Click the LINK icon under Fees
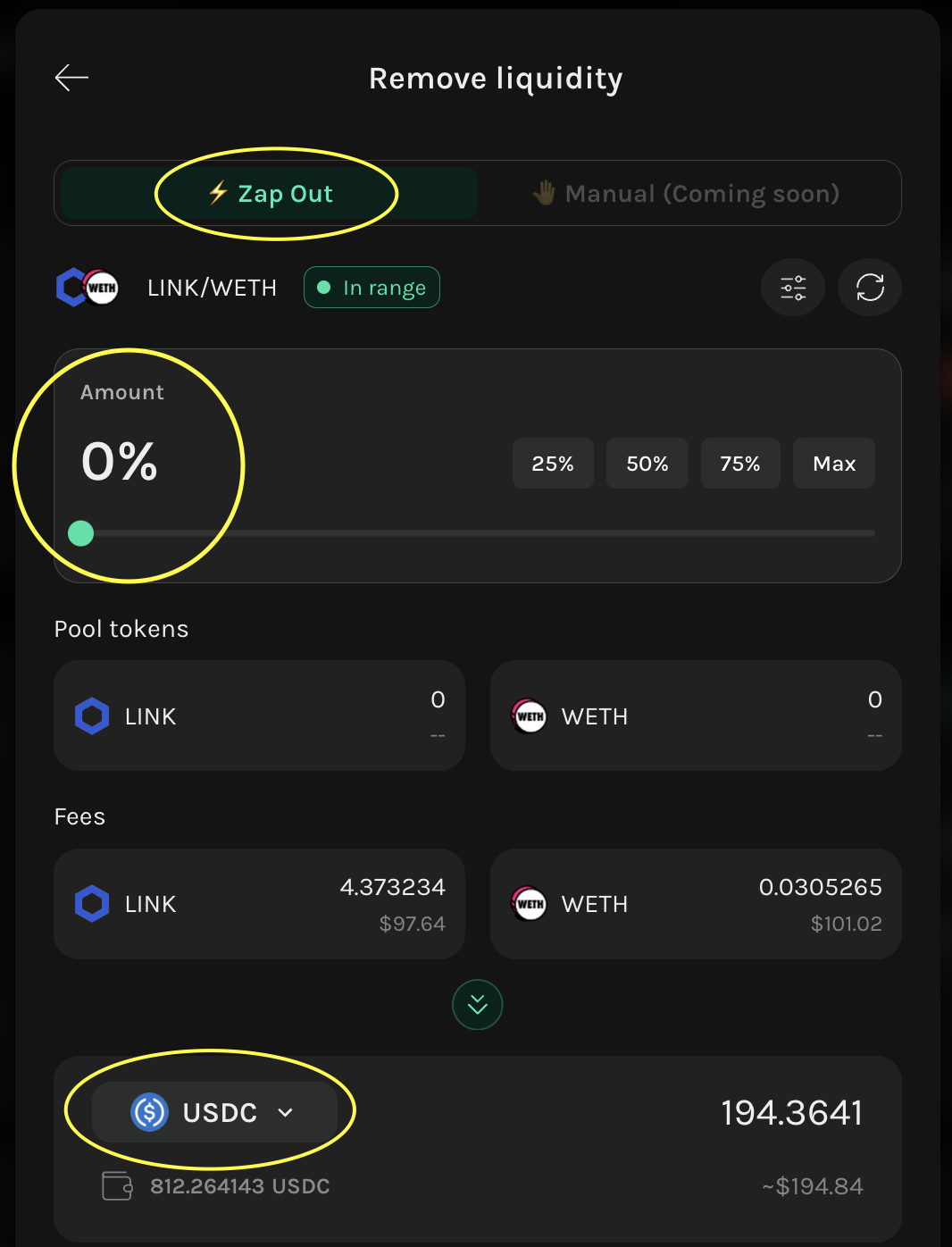 (x=92, y=904)
